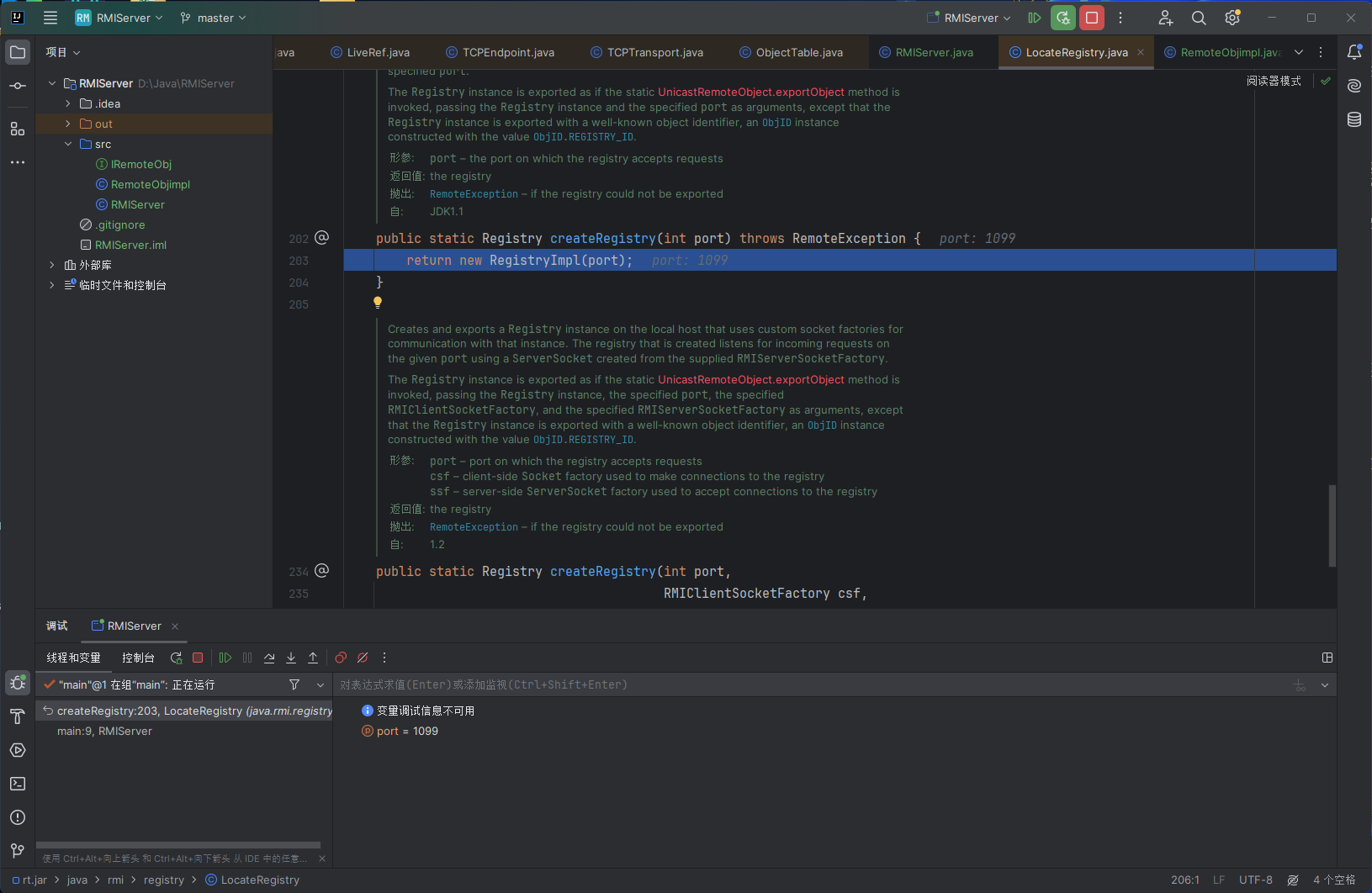Open more debug actions menu
The width and height of the screenshot is (1372, 893).
384,658
